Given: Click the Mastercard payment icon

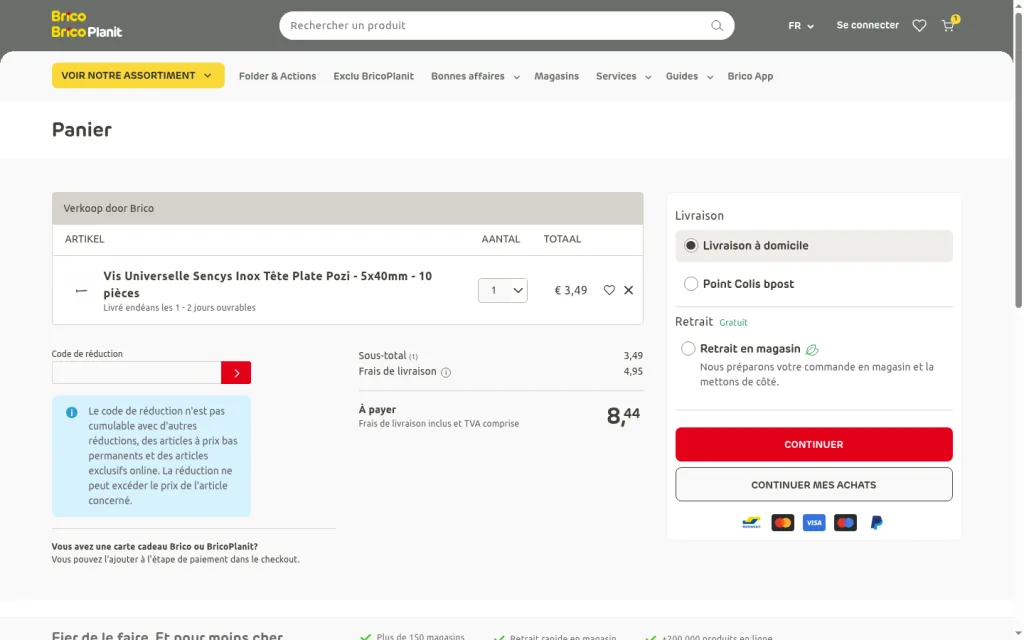Looking at the screenshot, I should pos(782,522).
